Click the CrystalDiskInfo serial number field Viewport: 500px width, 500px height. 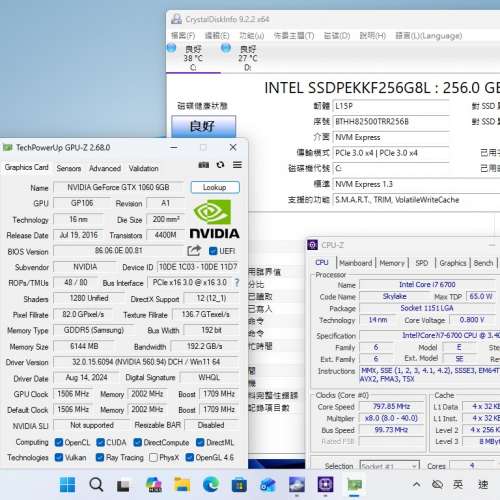(x=391, y=122)
